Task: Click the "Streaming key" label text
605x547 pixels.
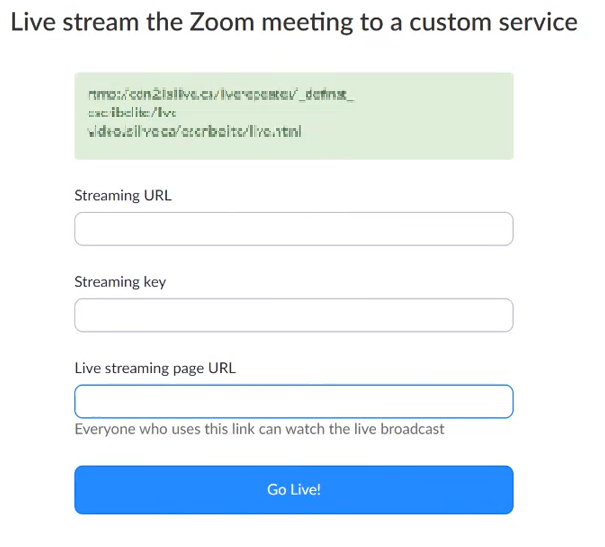Action: click(x=120, y=282)
